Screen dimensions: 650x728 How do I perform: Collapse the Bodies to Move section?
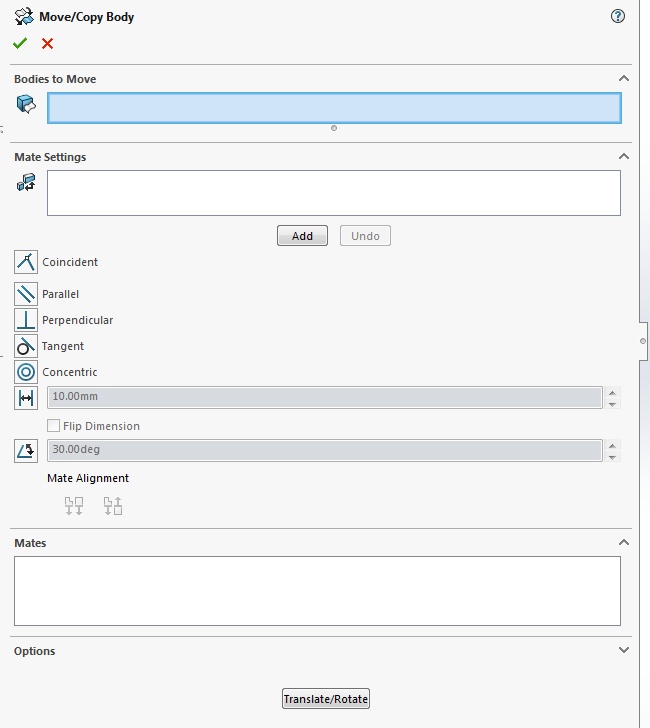[x=624, y=78]
